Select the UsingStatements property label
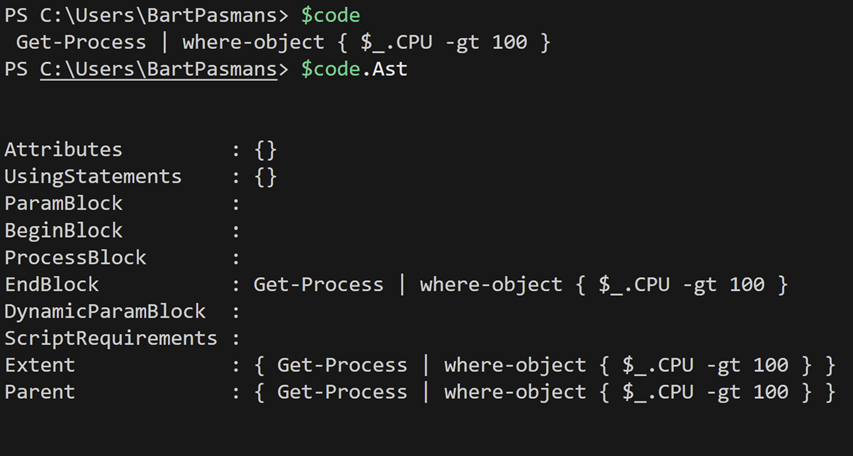This screenshot has height=456, width=853. tap(93, 177)
